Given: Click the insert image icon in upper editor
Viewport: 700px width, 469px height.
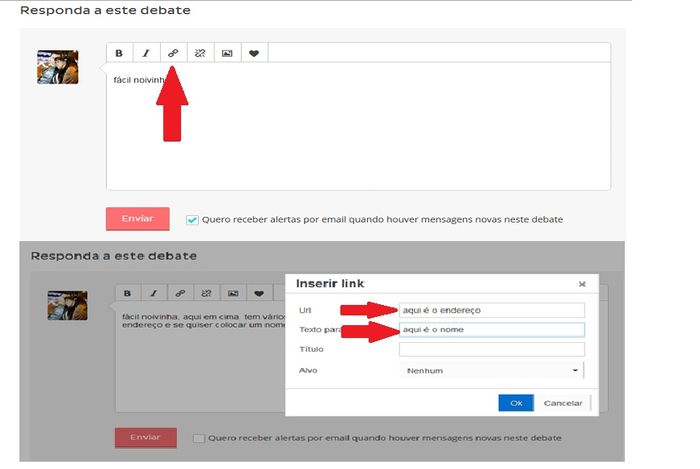Looking at the screenshot, I should pos(227,53).
